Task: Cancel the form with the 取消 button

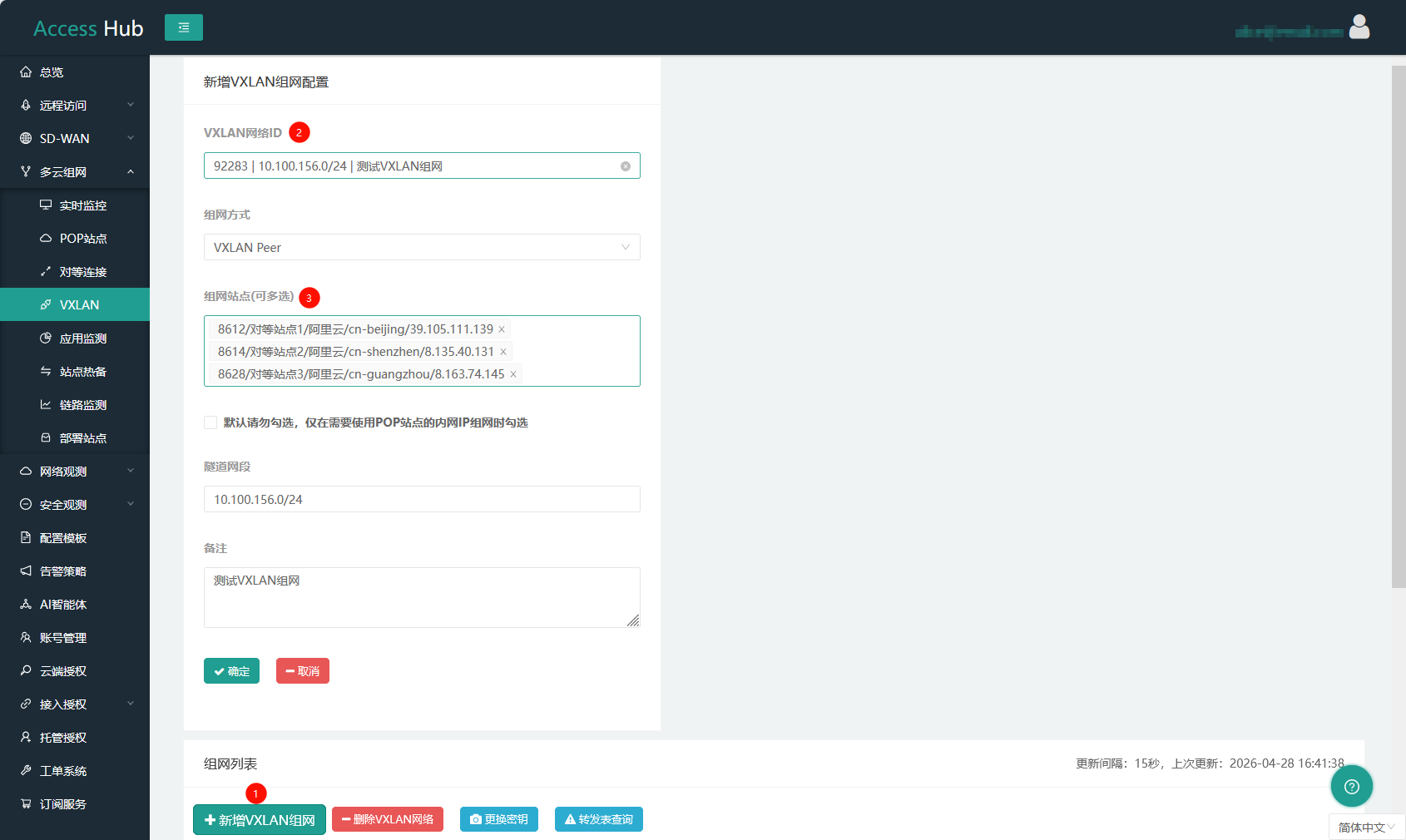Action: click(303, 671)
